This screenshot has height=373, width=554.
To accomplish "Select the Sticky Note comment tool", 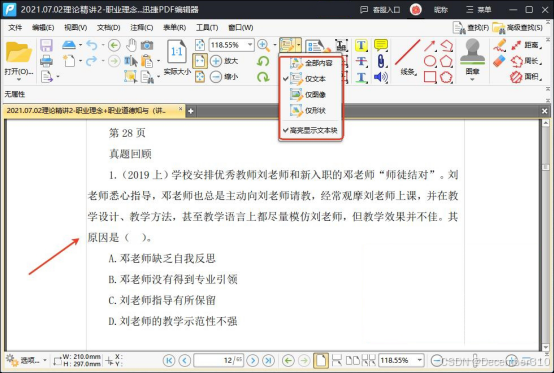I will (x=381, y=45).
